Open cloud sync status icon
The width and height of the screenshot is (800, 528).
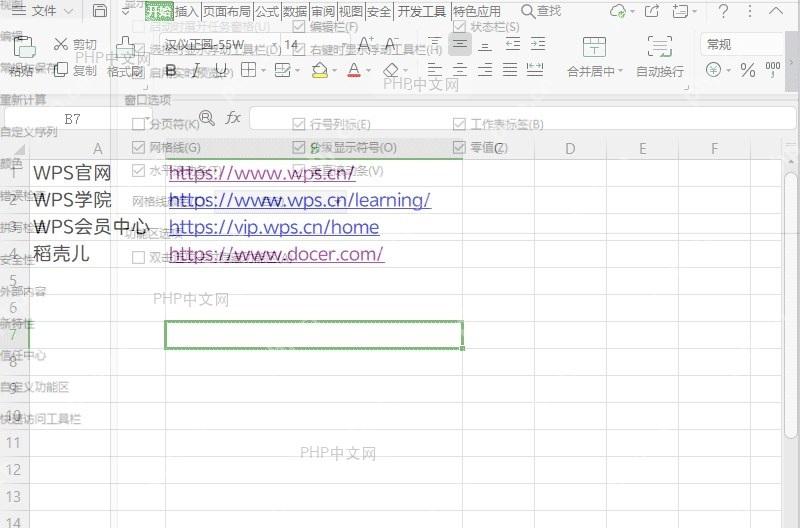point(618,11)
